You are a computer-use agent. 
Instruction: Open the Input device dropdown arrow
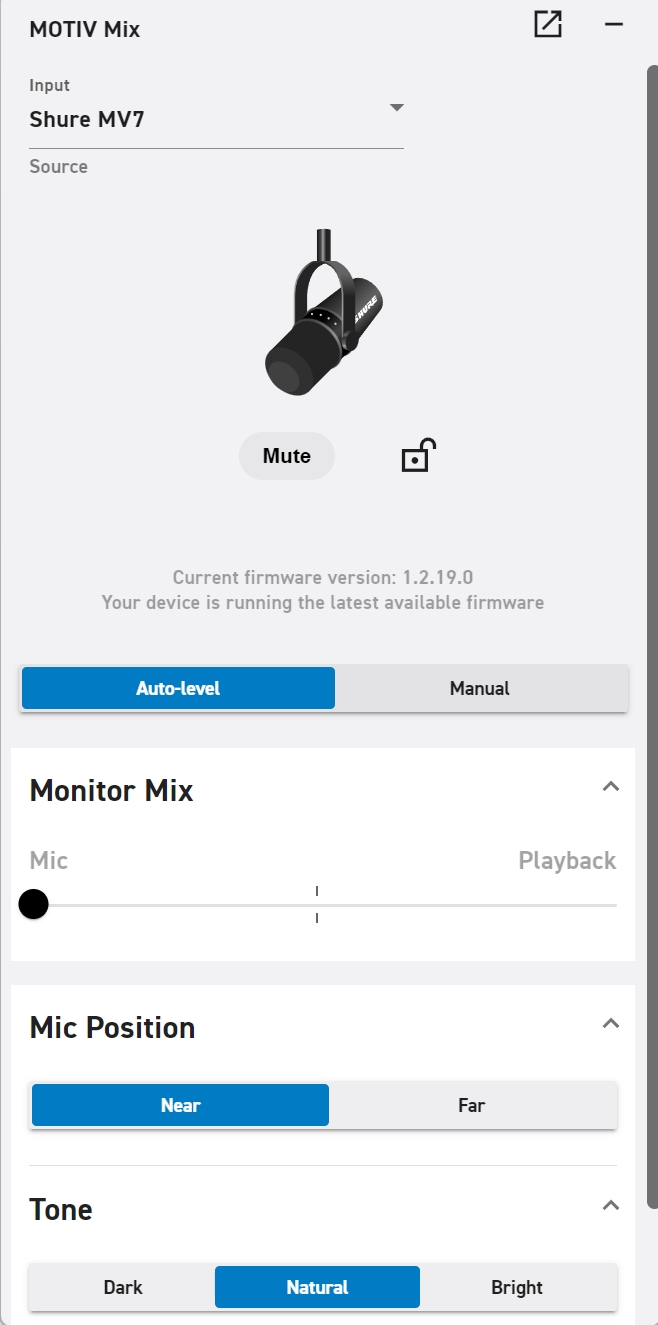point(396,107)
